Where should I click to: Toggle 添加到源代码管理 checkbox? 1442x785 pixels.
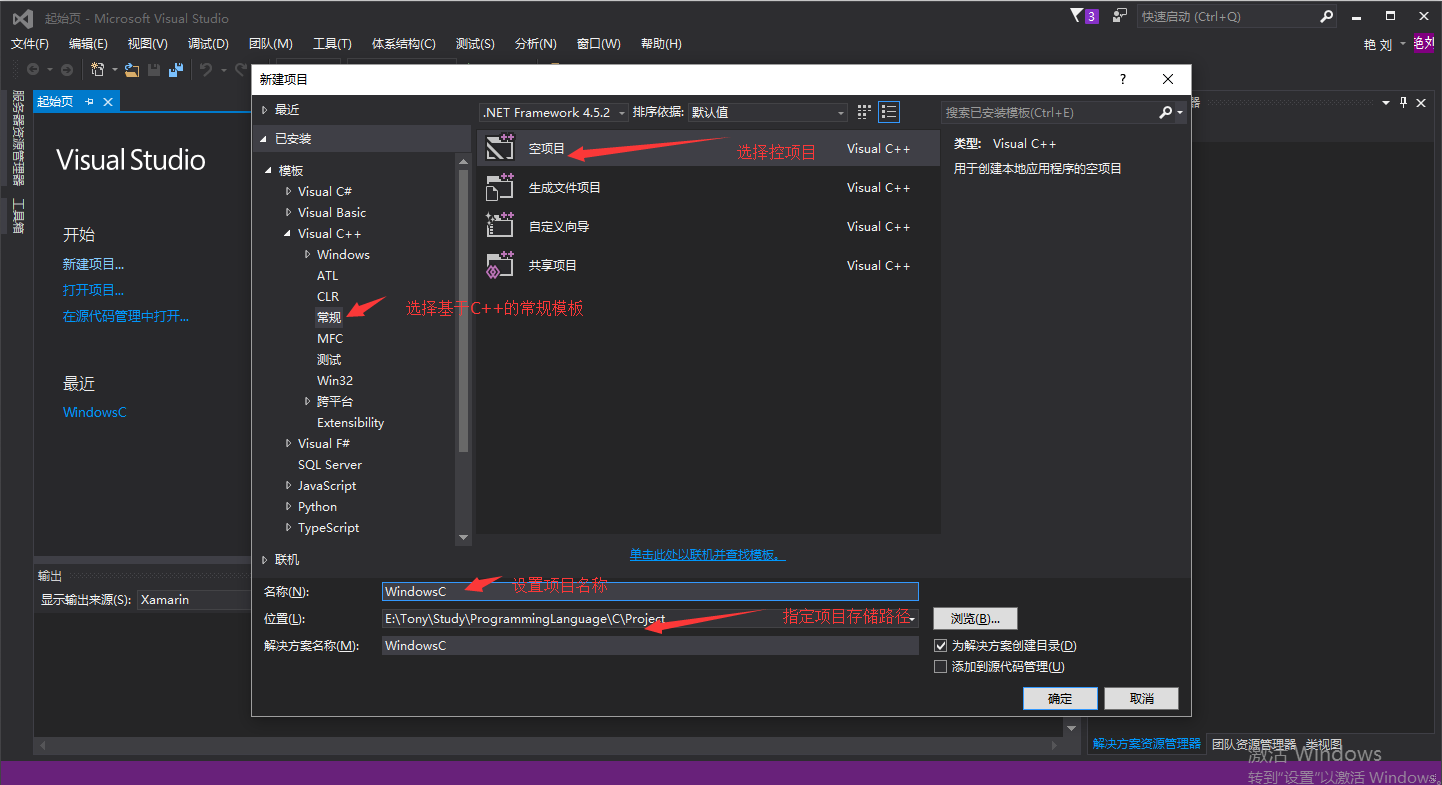pos(940,667)
